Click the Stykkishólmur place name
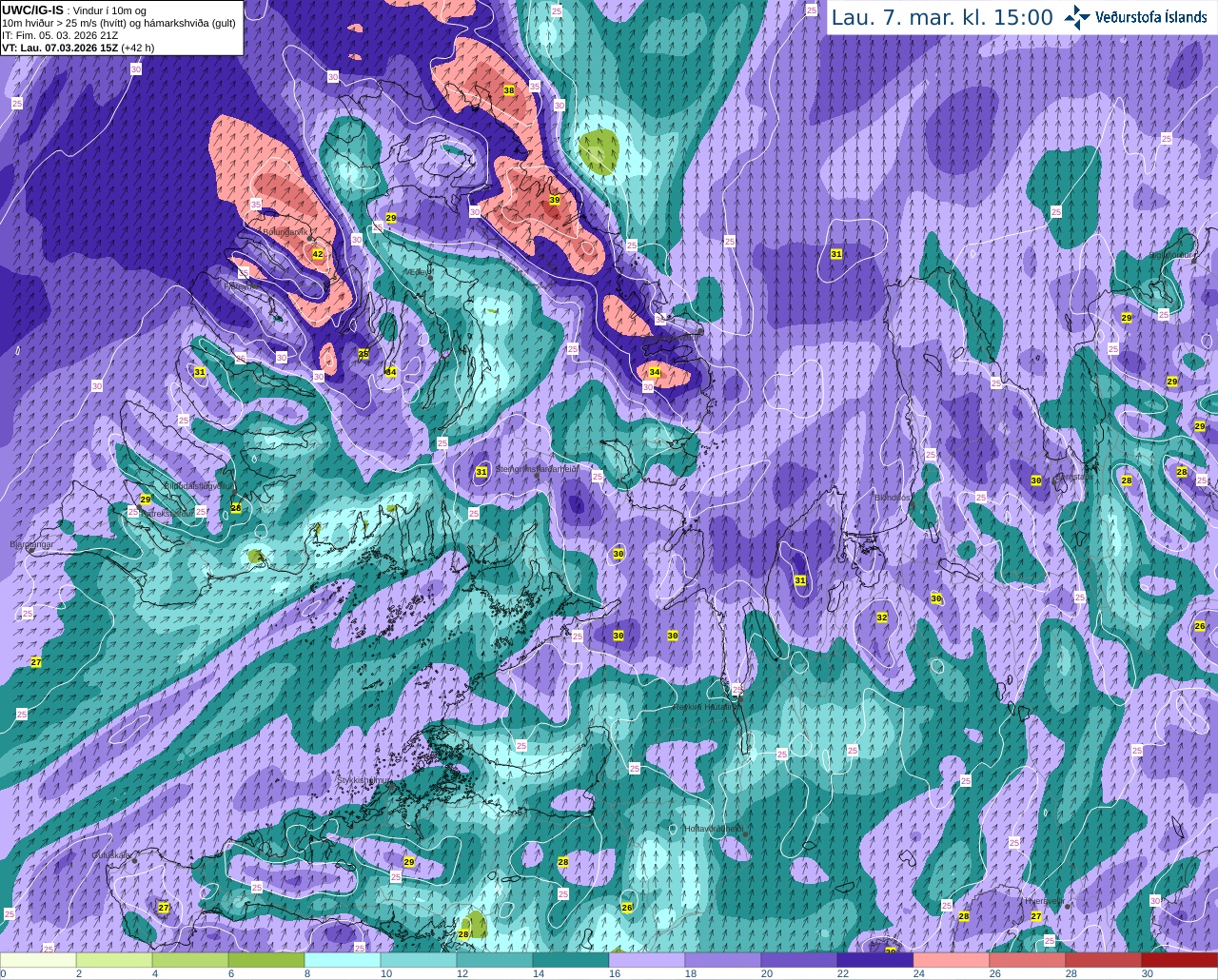 pyautogui.click(x=363, y=780)
